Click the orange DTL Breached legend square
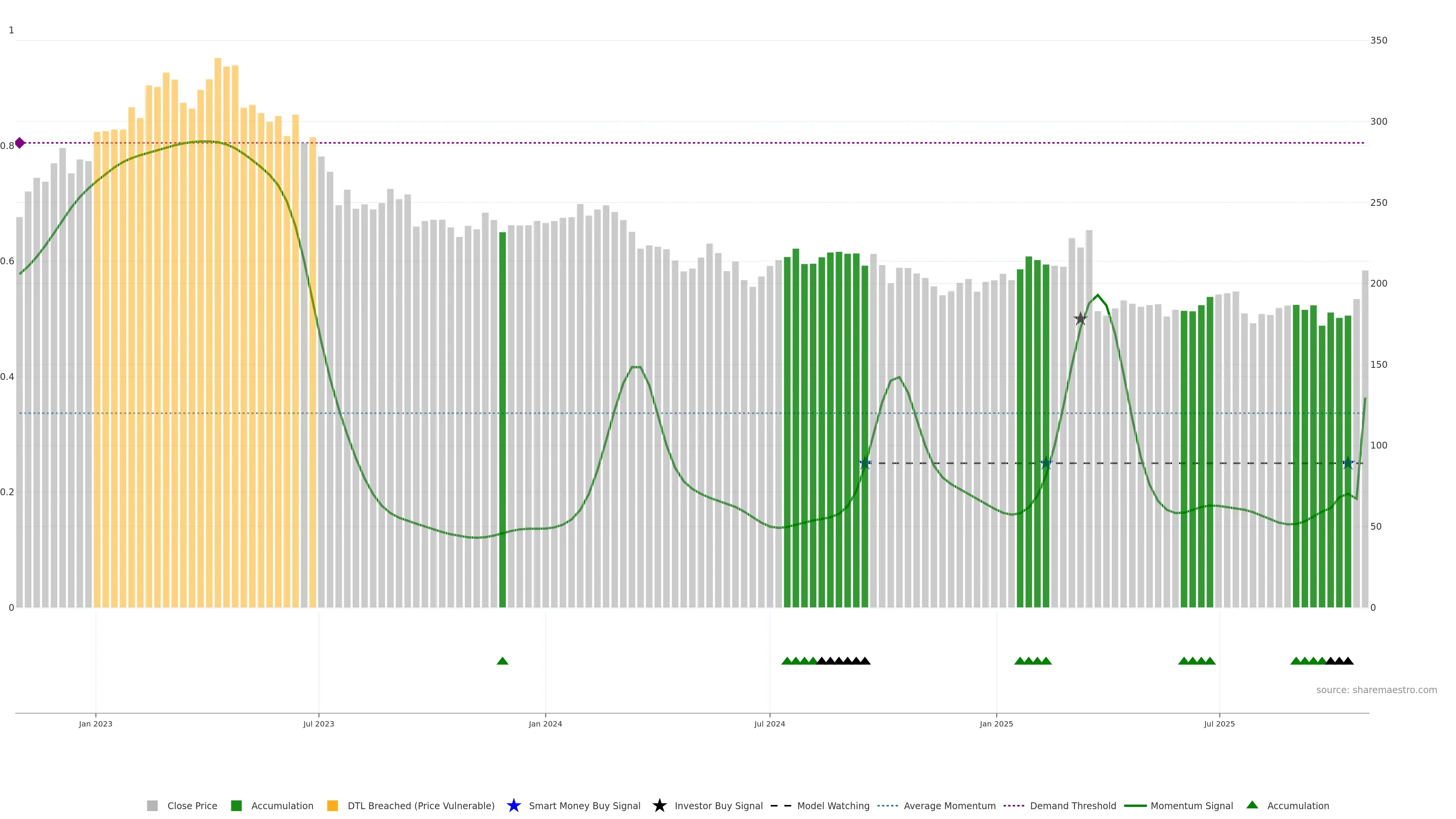This screenshot has height=819, width=1456. 333,805
